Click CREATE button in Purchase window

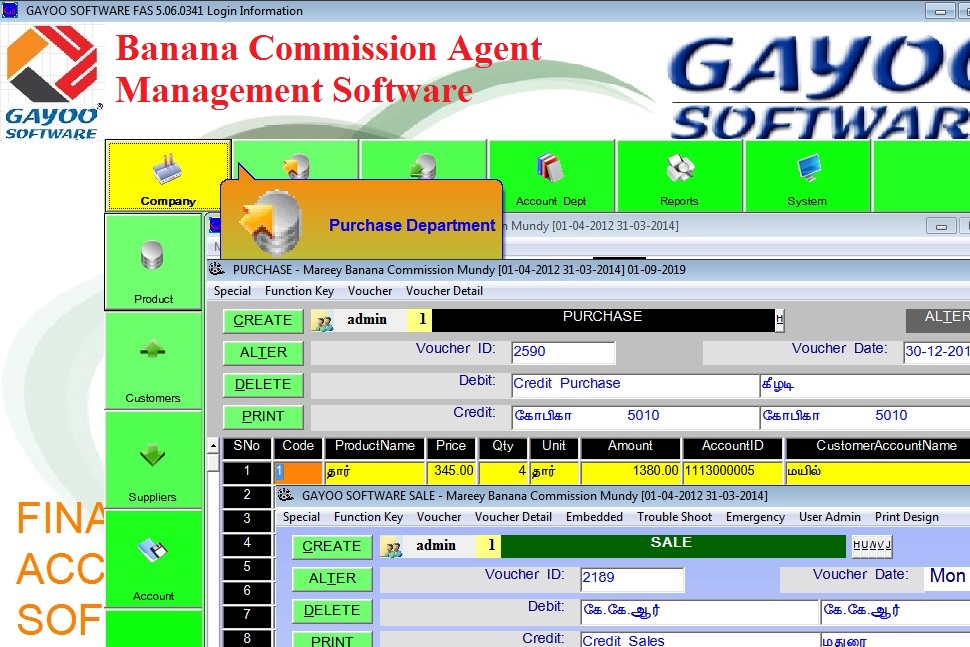(x=263, y=320)
